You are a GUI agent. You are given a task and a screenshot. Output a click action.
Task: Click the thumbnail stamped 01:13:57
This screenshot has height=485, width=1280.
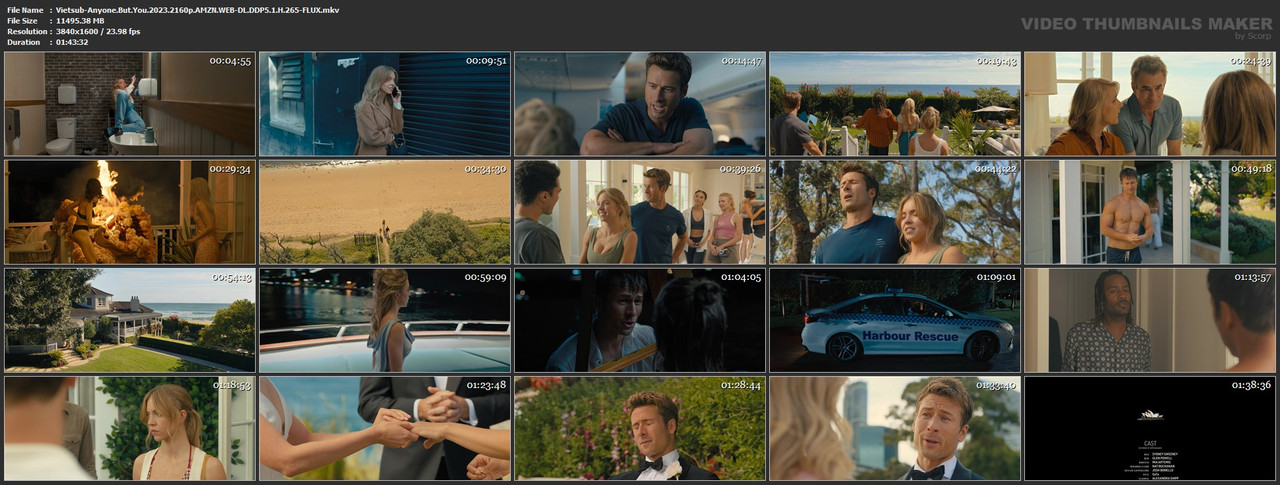pyautogui.click(x=1150, y=320)
